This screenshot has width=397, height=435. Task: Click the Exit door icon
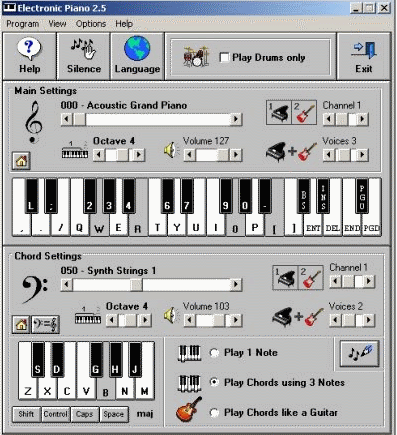coord(364,50)
